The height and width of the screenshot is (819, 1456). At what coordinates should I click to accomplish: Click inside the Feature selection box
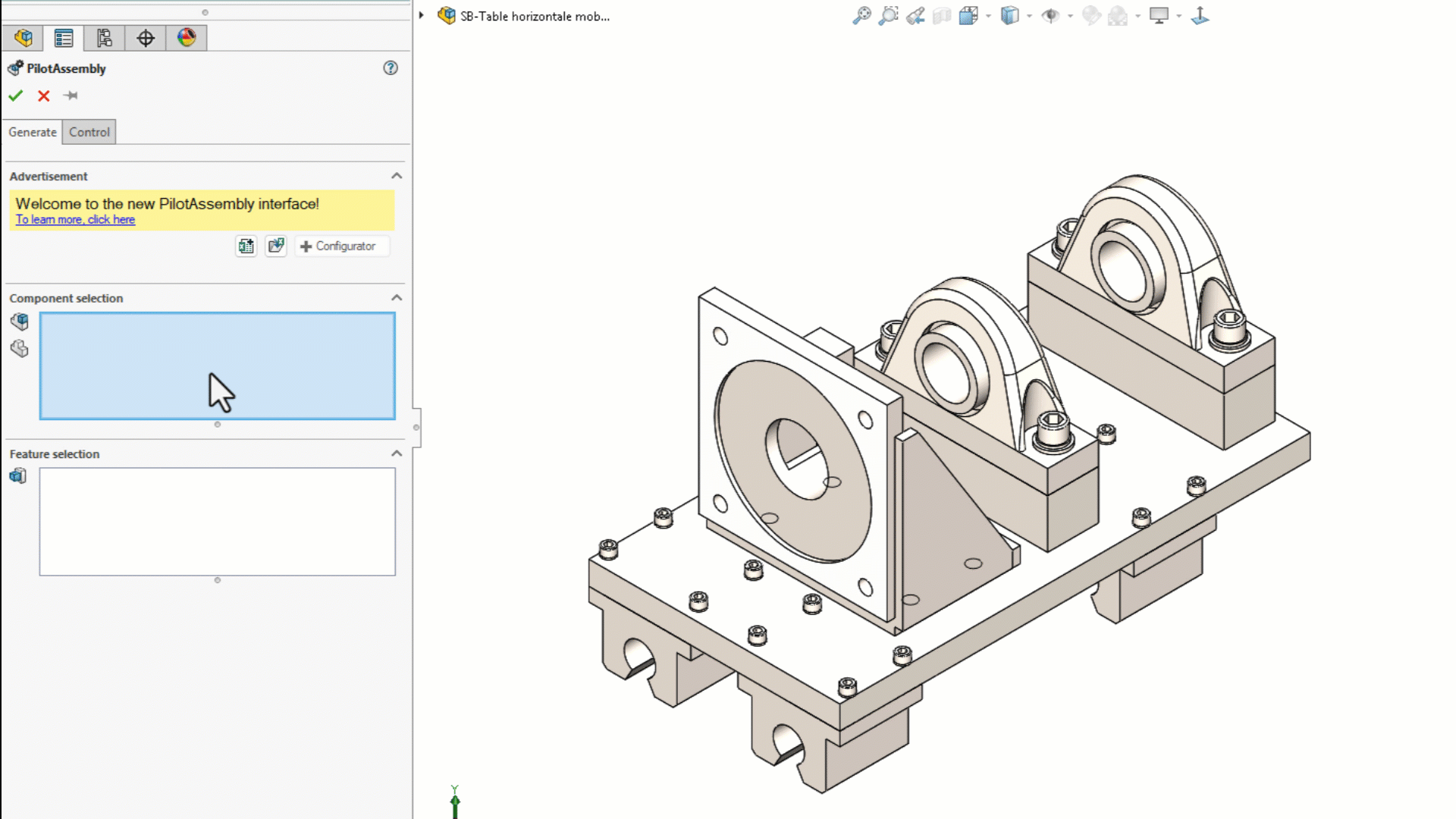pyautogui.click(x=217, y=522)
